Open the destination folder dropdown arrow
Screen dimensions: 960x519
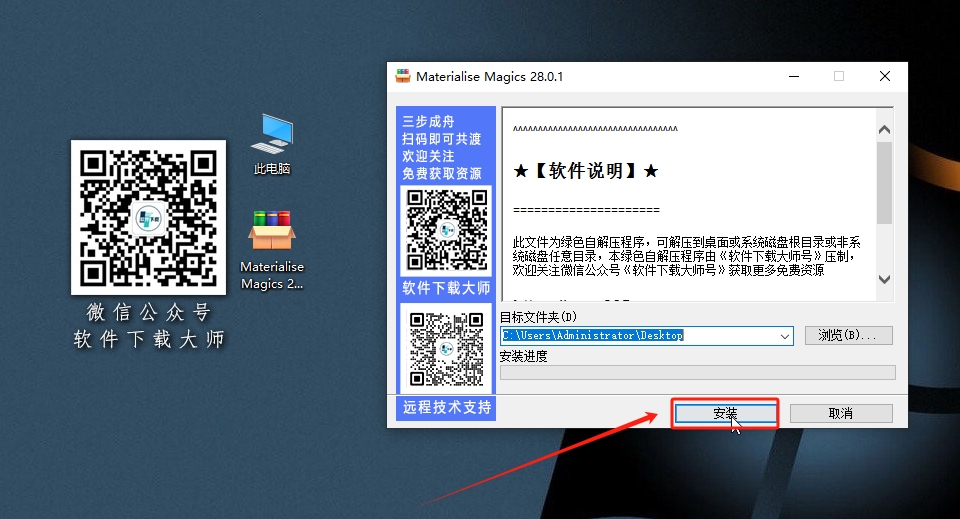[x=784, y=336]
